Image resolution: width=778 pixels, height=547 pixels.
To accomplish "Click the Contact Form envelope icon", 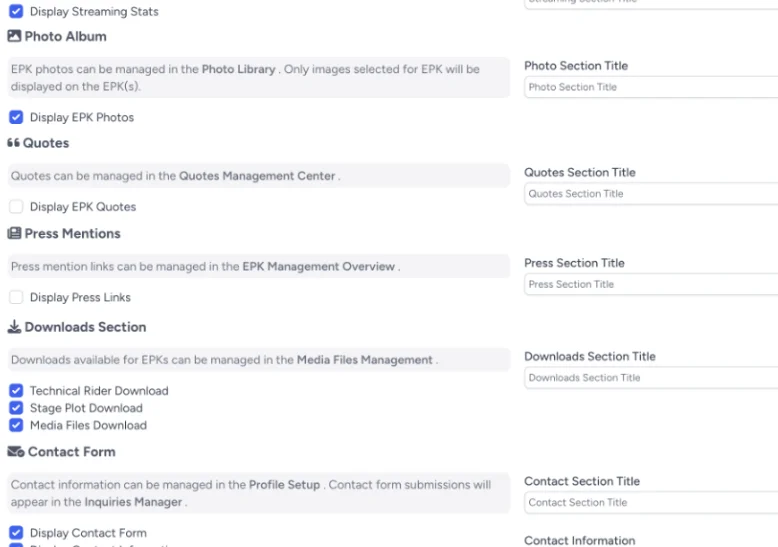I will pyautogui.click(x=15, y=452).
